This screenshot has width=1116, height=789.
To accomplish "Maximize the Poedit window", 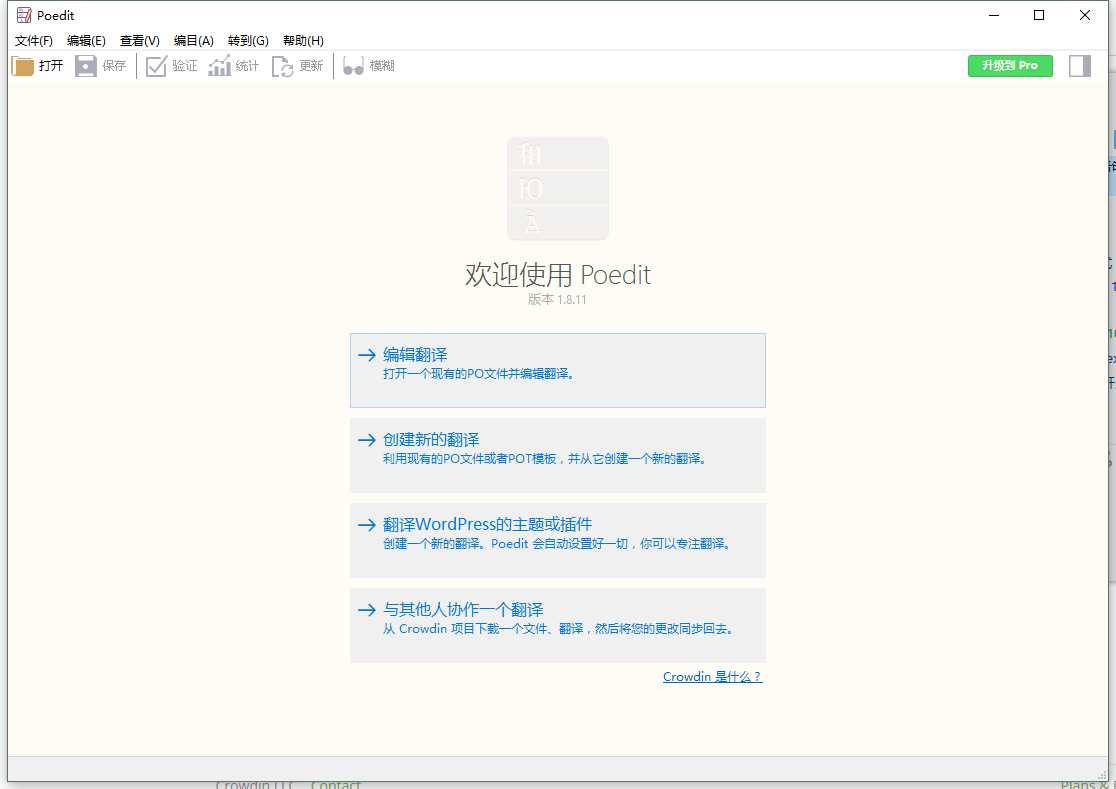I will click(x=1039, y=15).
